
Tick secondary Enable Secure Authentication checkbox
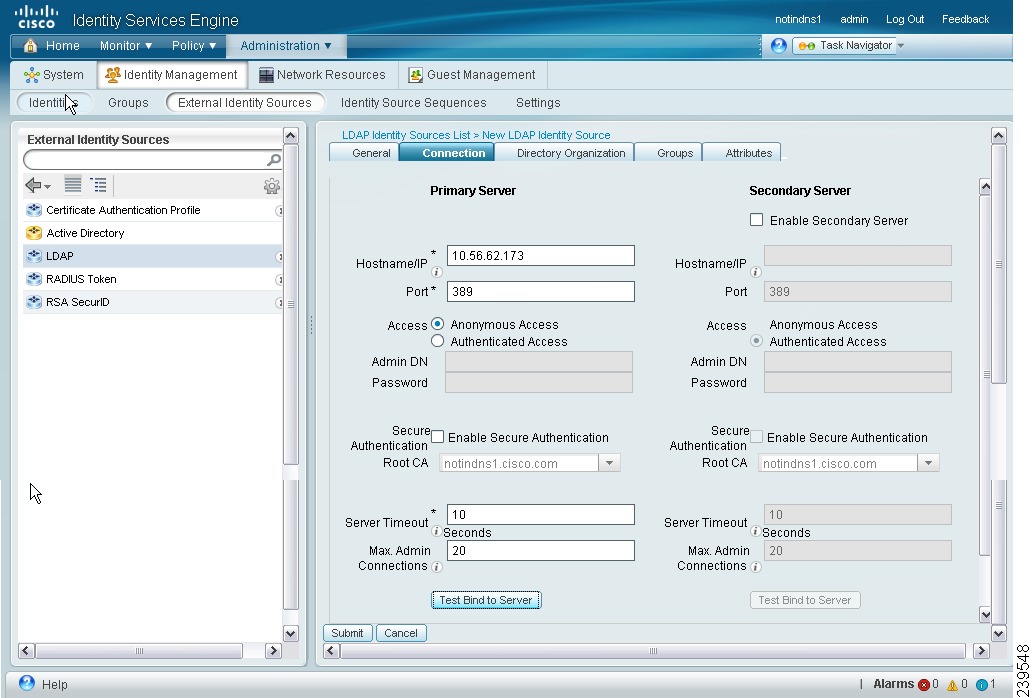pos(756,437)
